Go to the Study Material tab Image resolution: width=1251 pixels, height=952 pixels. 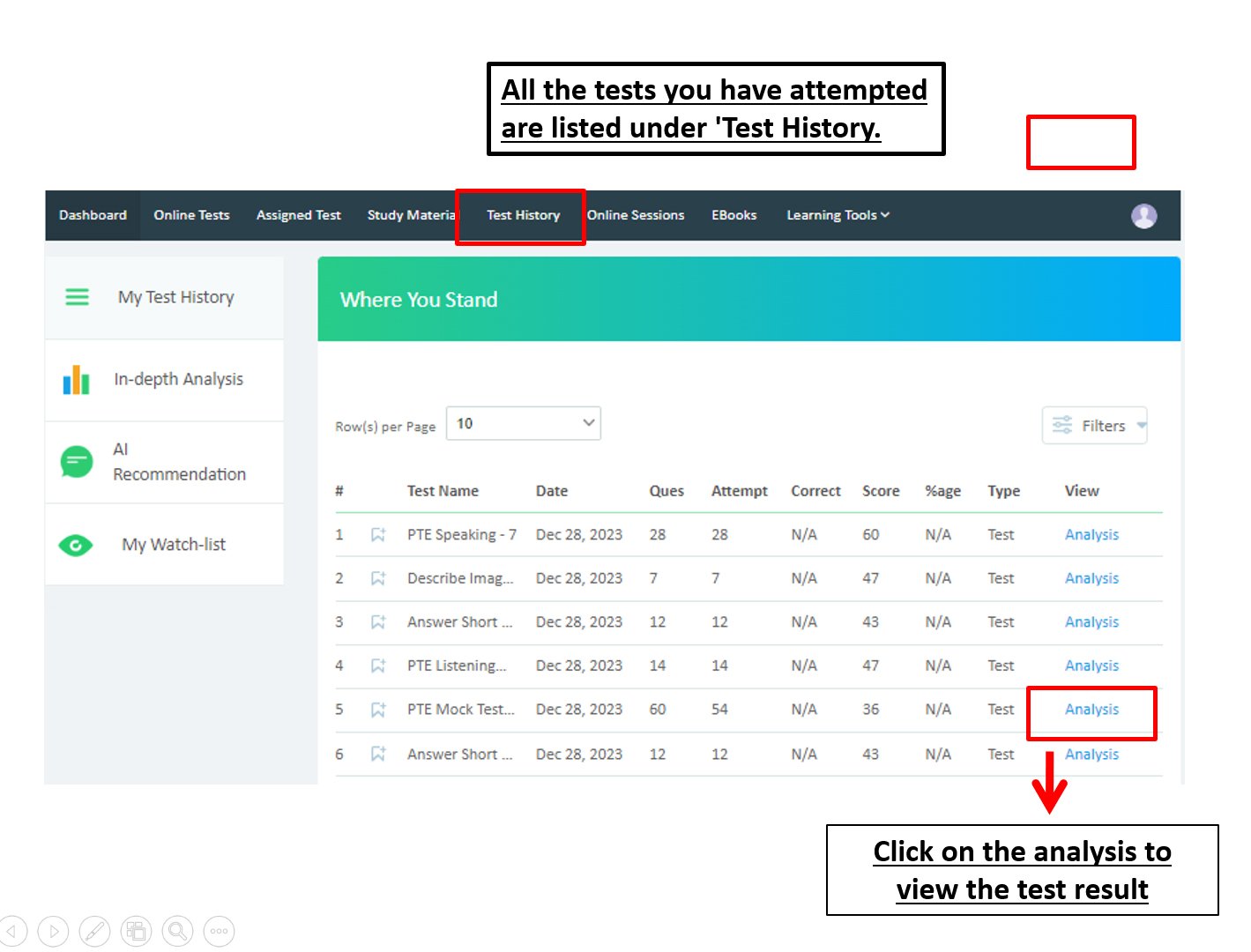click(x=411, y=215)
